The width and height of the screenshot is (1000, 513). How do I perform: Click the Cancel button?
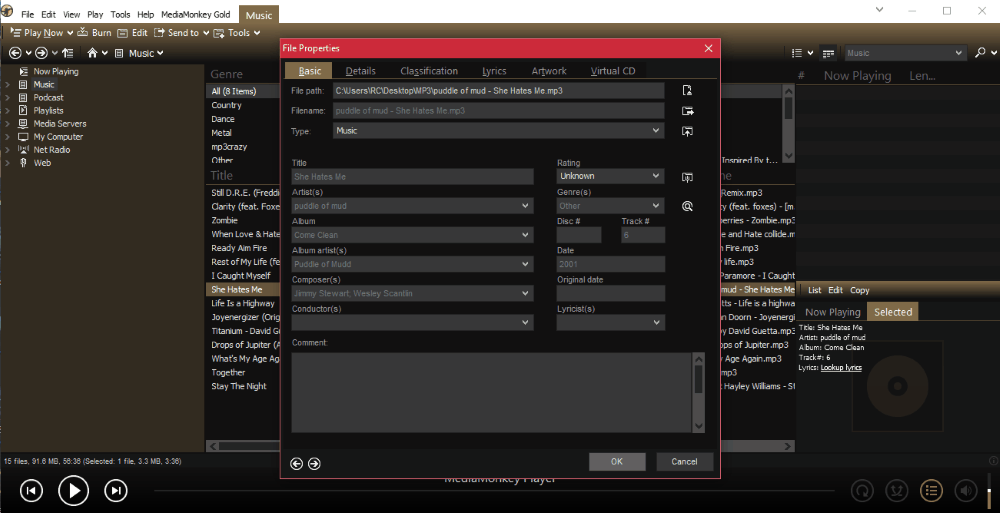(684, 461)
